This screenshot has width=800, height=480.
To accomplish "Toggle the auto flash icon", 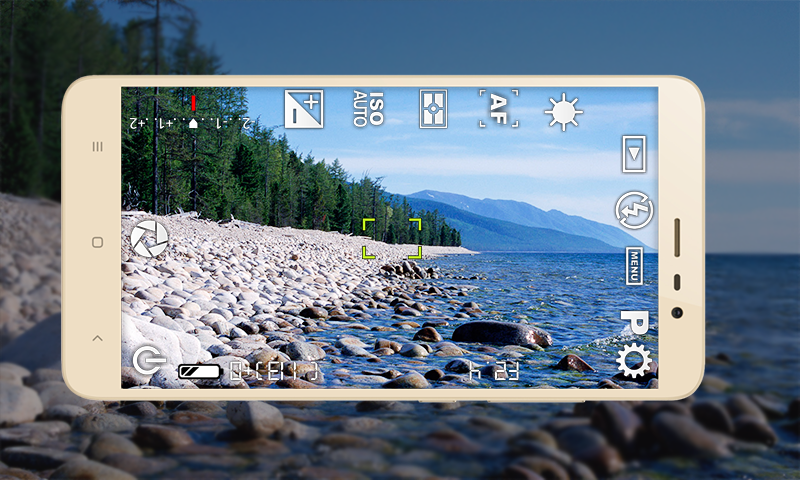I will tap(635, 211).
